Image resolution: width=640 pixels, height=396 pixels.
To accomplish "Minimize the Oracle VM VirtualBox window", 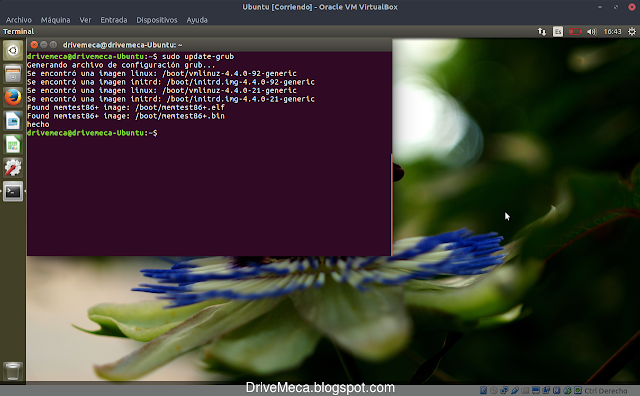I will (x=600, y=7).
